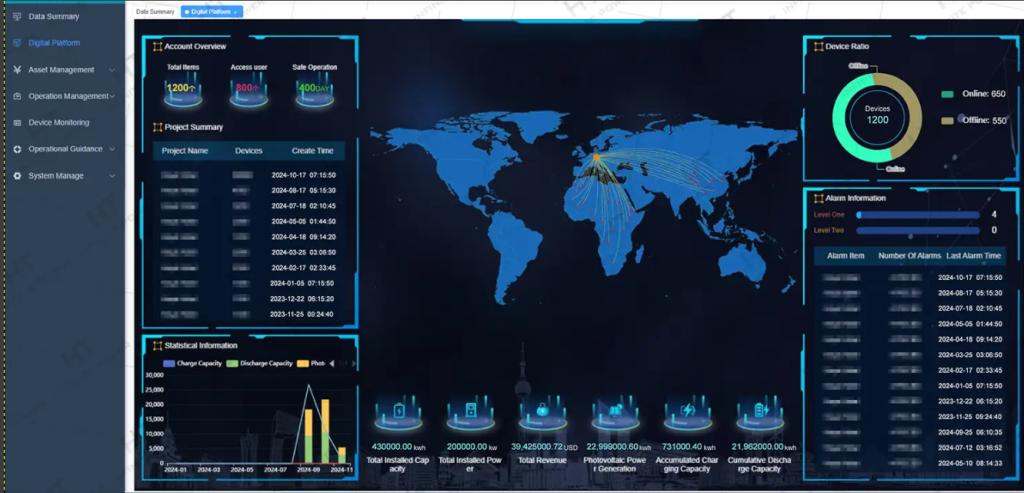Click the Total Installed Capacity battery icon
This screenshot has width=1024, height=493.
pos(398,411)
